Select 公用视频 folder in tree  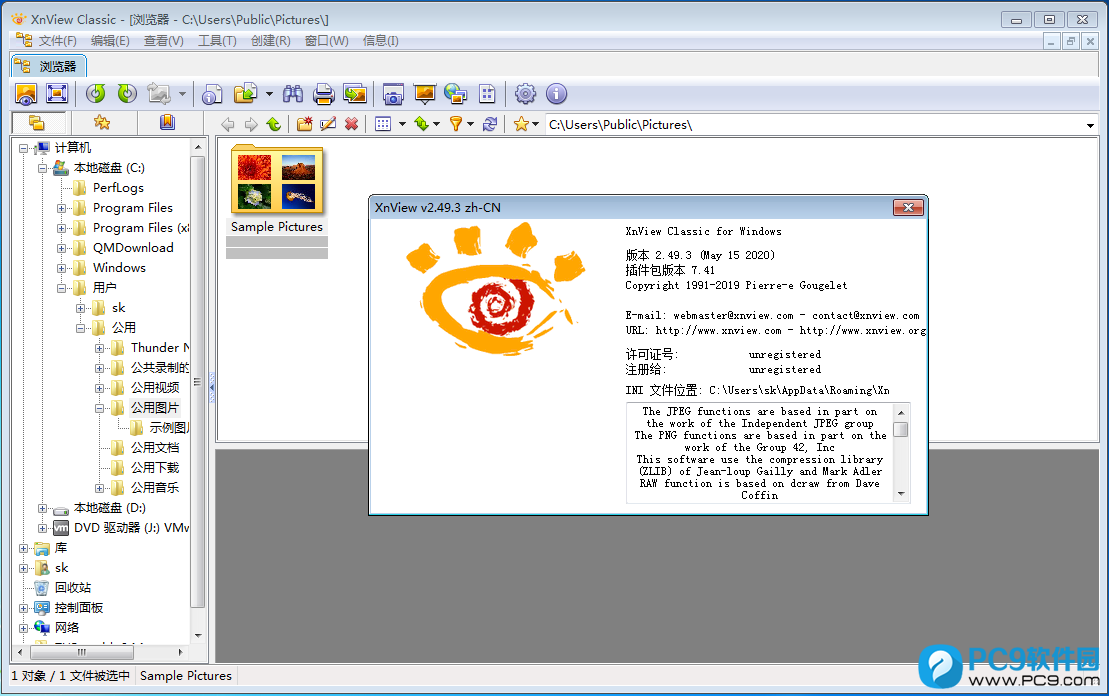[155, 388]
